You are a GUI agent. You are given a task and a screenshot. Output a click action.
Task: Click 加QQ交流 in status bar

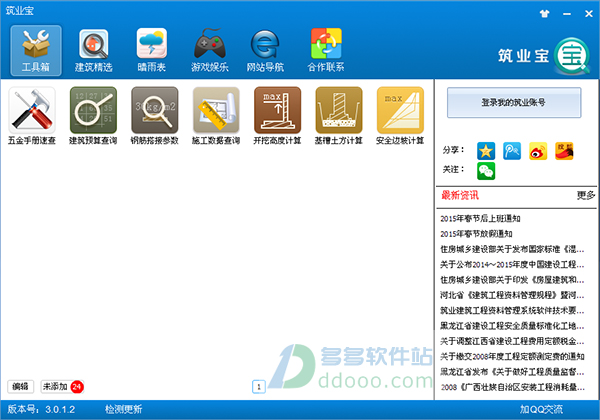(541, 409)
